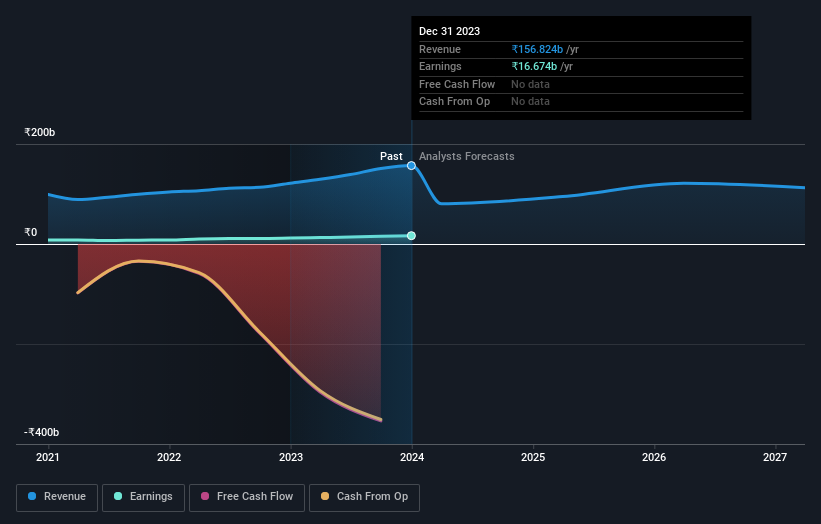The height and width of the screenshot is (524, 821).
Task: Click the tooltip Earnings row label
Action: [440, 66]
